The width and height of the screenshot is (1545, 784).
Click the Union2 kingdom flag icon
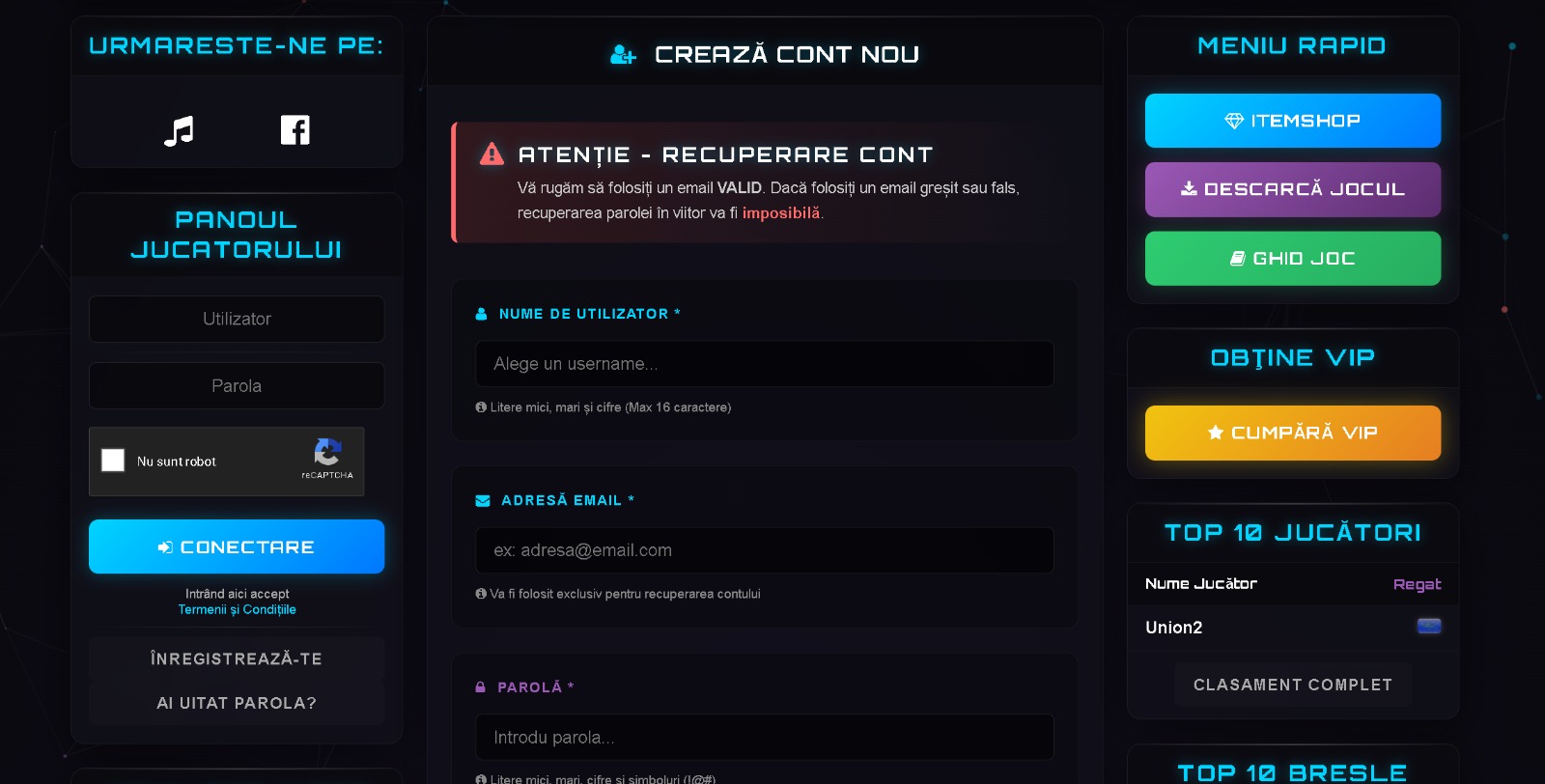pos(1429,626)
